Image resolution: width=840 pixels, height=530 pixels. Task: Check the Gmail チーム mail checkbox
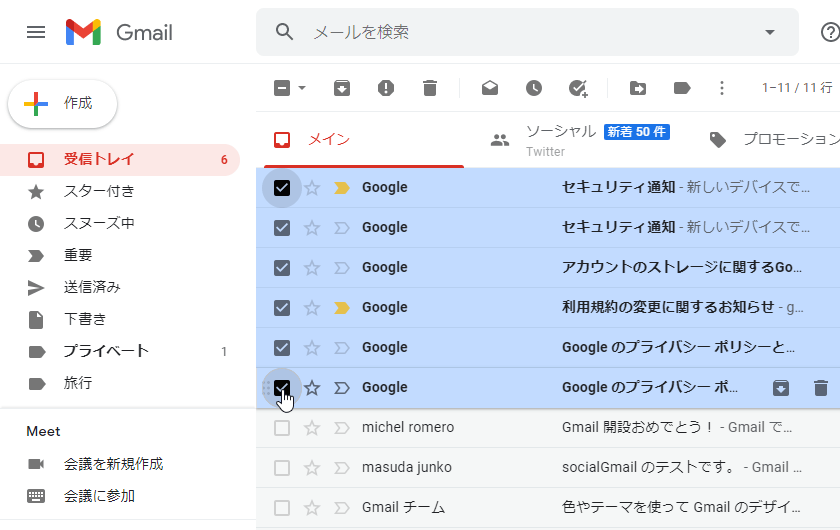[x=282, y=507]
